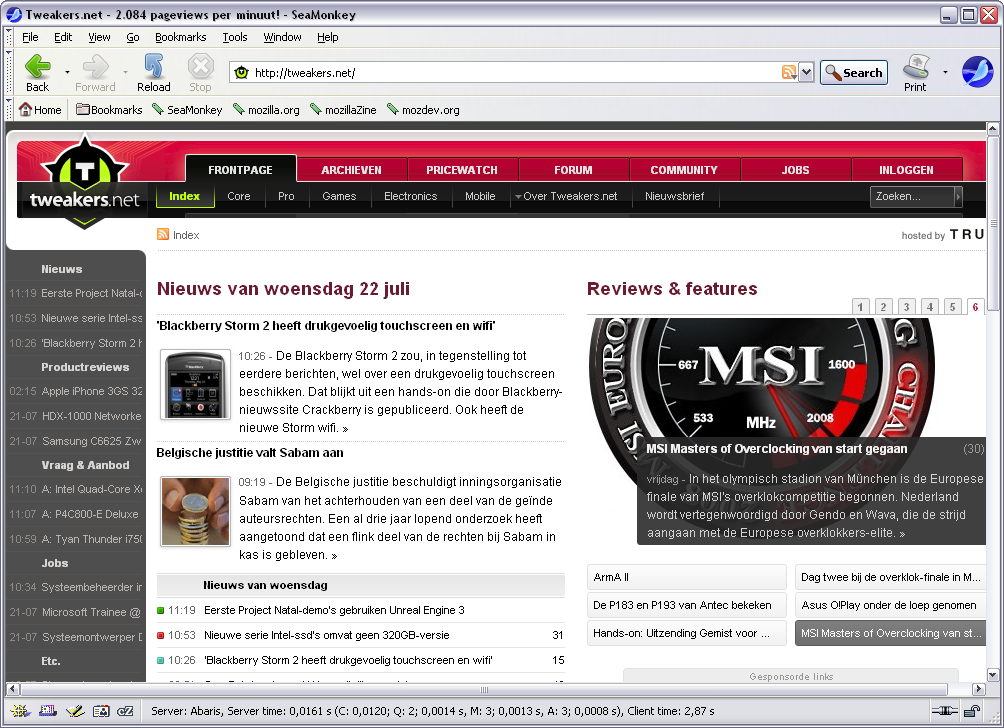
Task: Open Navigator from status bar component icon
Action: (x=19, y=710)
